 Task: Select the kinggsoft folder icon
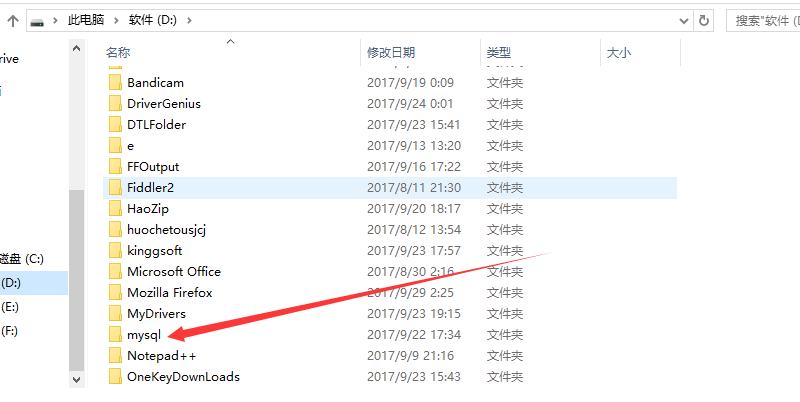115,250
